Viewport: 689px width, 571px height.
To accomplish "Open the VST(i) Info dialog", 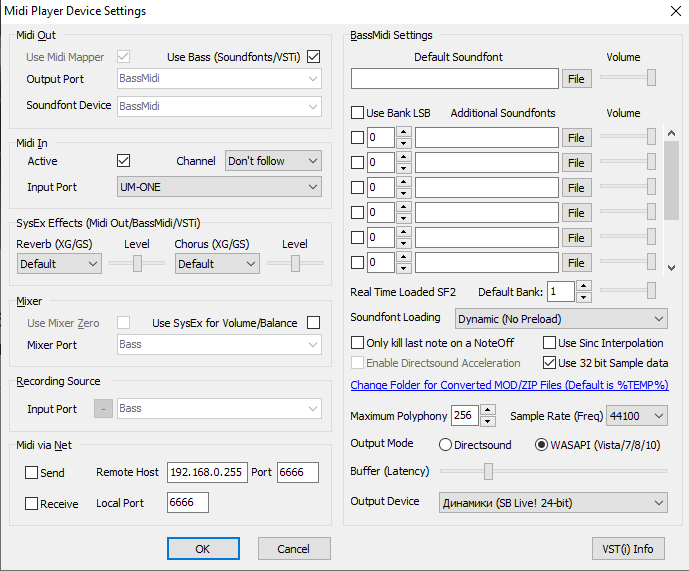I will [629, 548].
